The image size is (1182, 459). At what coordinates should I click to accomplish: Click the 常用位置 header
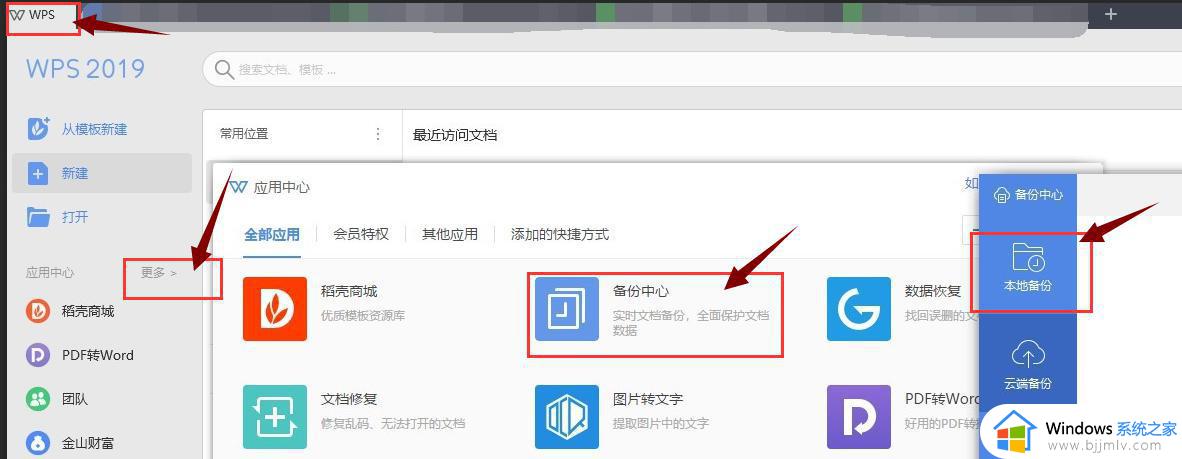coord(243,134)
